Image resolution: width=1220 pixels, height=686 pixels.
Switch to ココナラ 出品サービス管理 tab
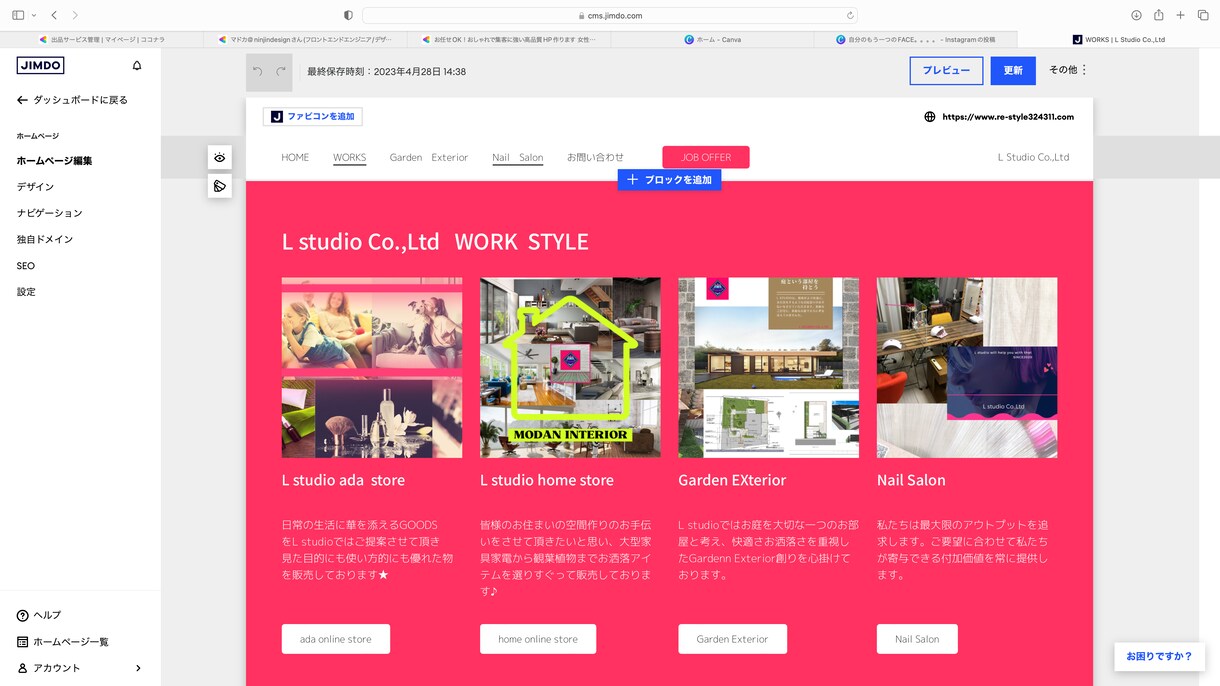coord(102,39)
